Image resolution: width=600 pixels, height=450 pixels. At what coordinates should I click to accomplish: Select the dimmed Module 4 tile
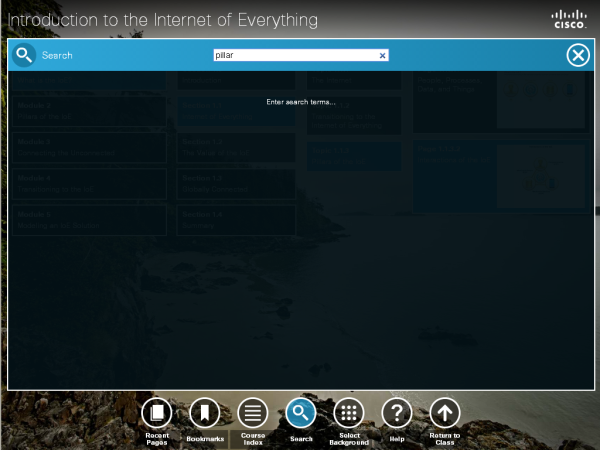90,183
